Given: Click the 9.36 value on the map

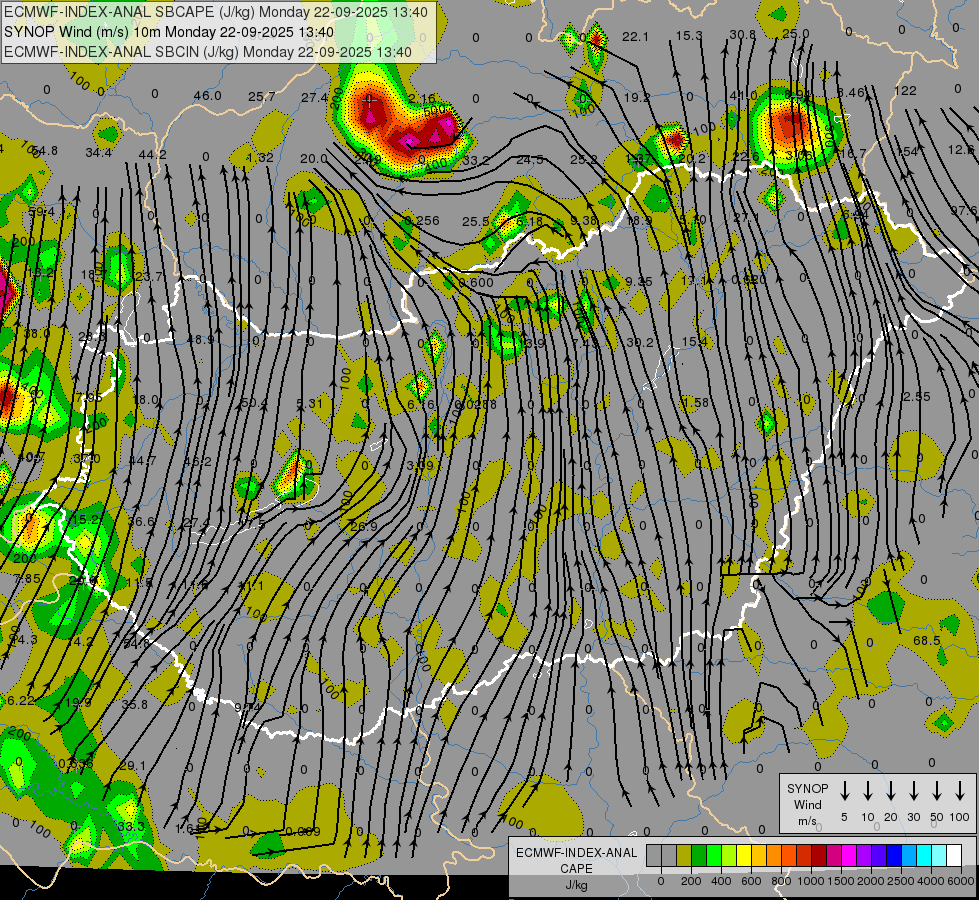Looking at the screenshot, I should [x=584, y=220].
